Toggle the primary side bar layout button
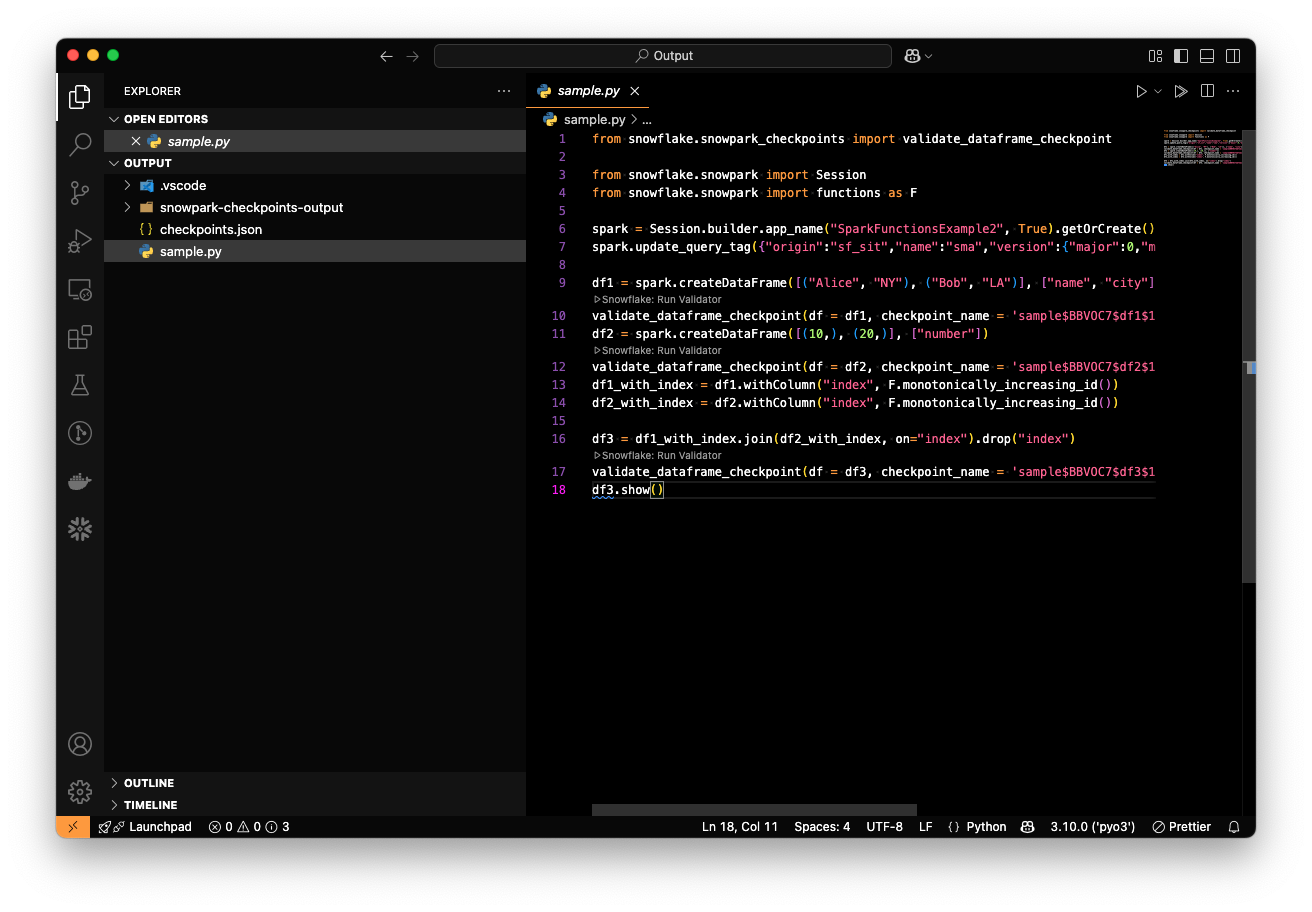Viewport: 1312px width, 912px height. [x=1181, y=56]
